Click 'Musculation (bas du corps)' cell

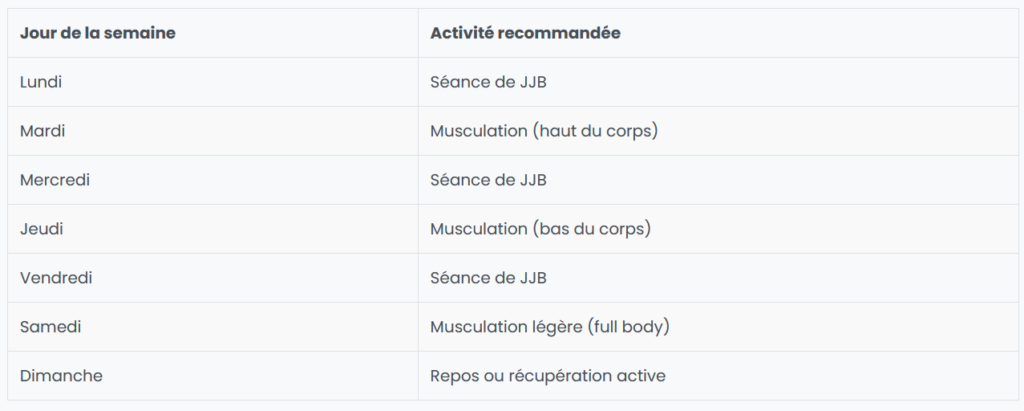point(718,229)
